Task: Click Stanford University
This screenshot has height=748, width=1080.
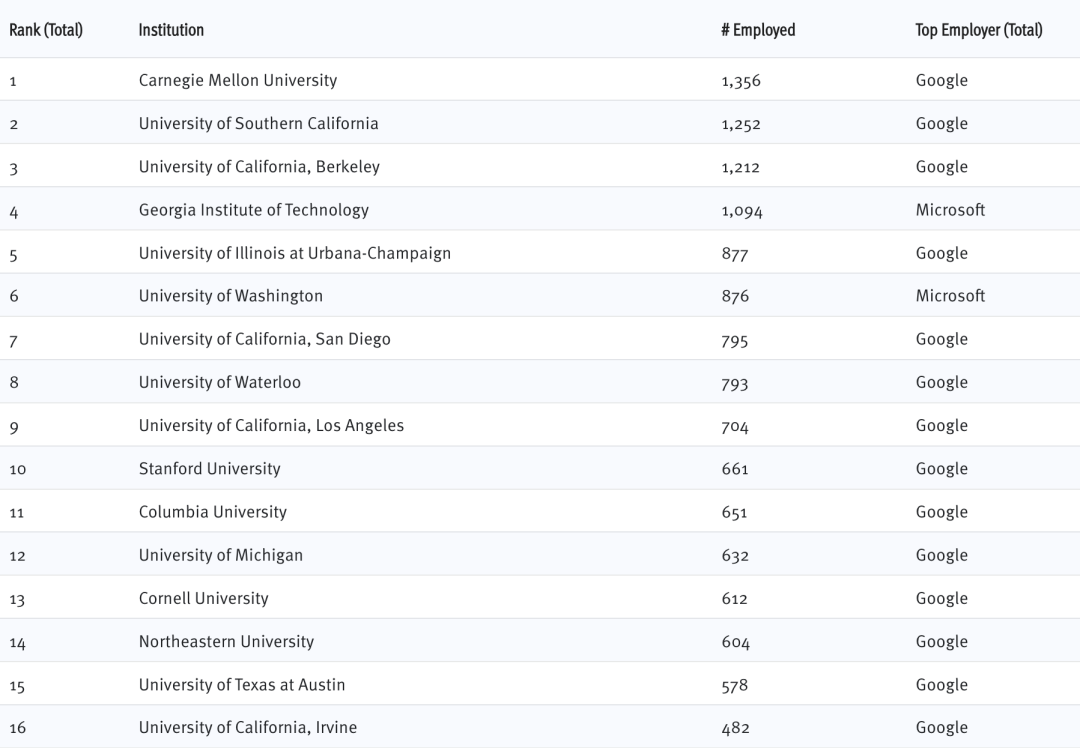Action: 209,469
